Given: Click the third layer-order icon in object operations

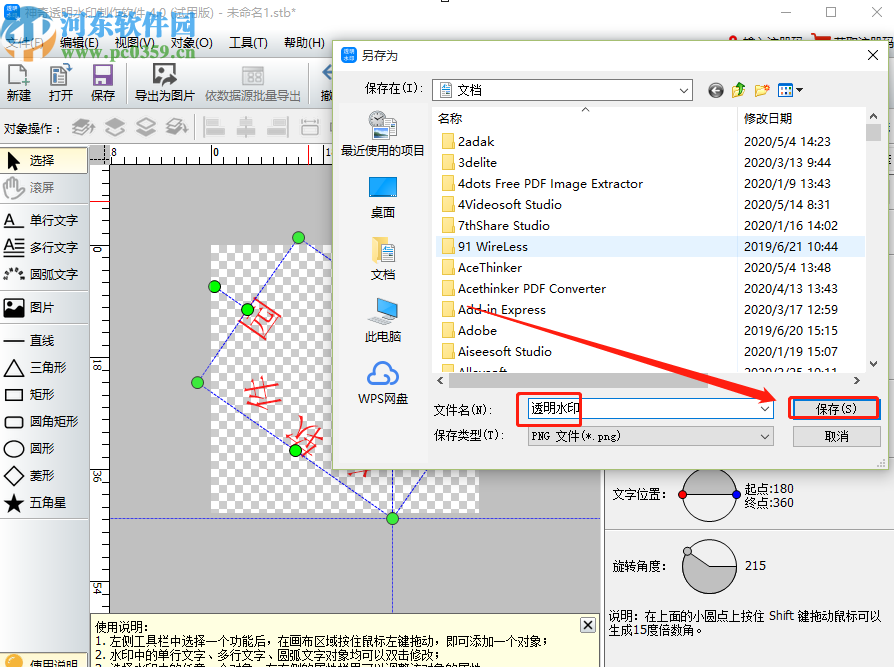Looking at the screenshot, I should pos(146,127).
